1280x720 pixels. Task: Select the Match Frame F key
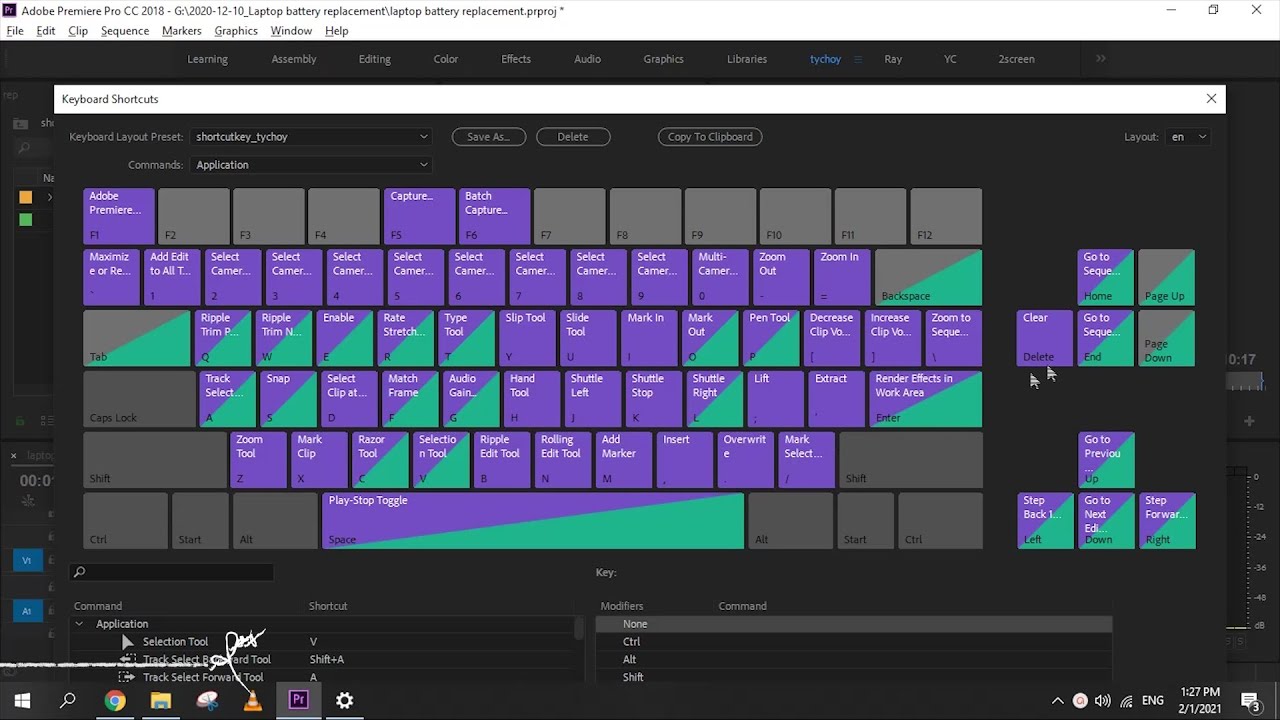[x=410, y=399]
